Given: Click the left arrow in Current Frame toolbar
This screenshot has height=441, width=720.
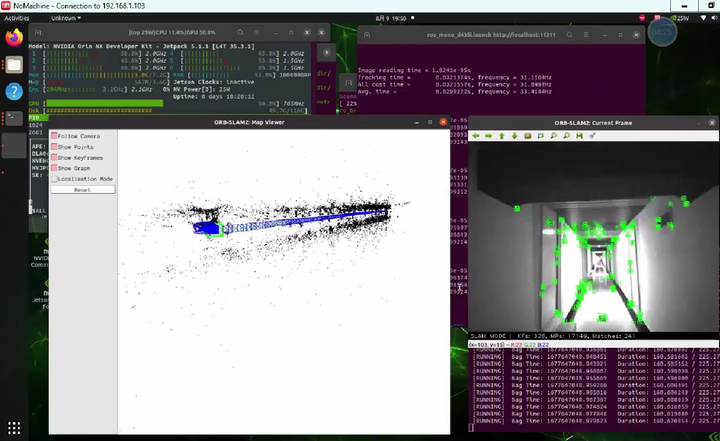Looking at the screenshot, I should click(476, 136).
